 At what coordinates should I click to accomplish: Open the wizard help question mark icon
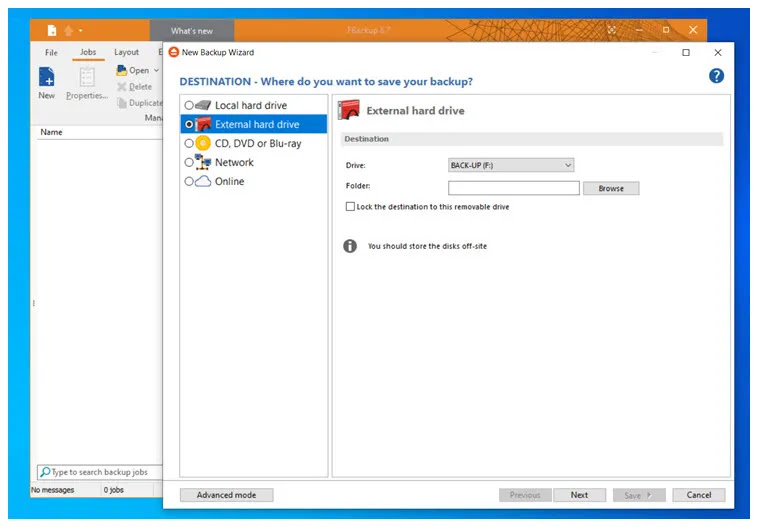(716, 75)
